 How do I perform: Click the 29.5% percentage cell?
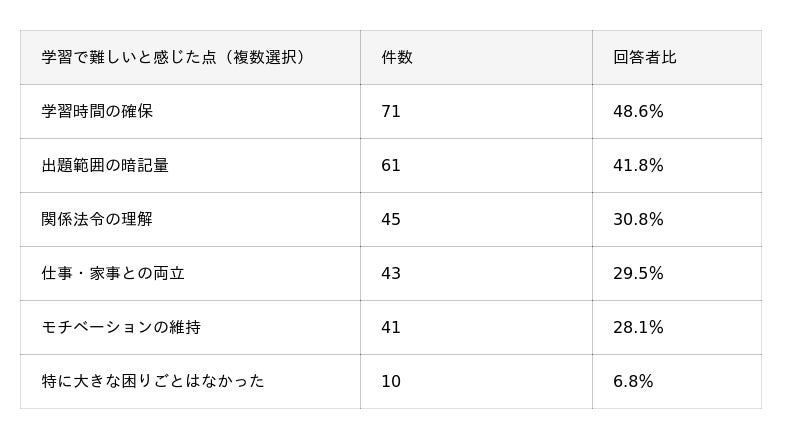click(677, 274)
